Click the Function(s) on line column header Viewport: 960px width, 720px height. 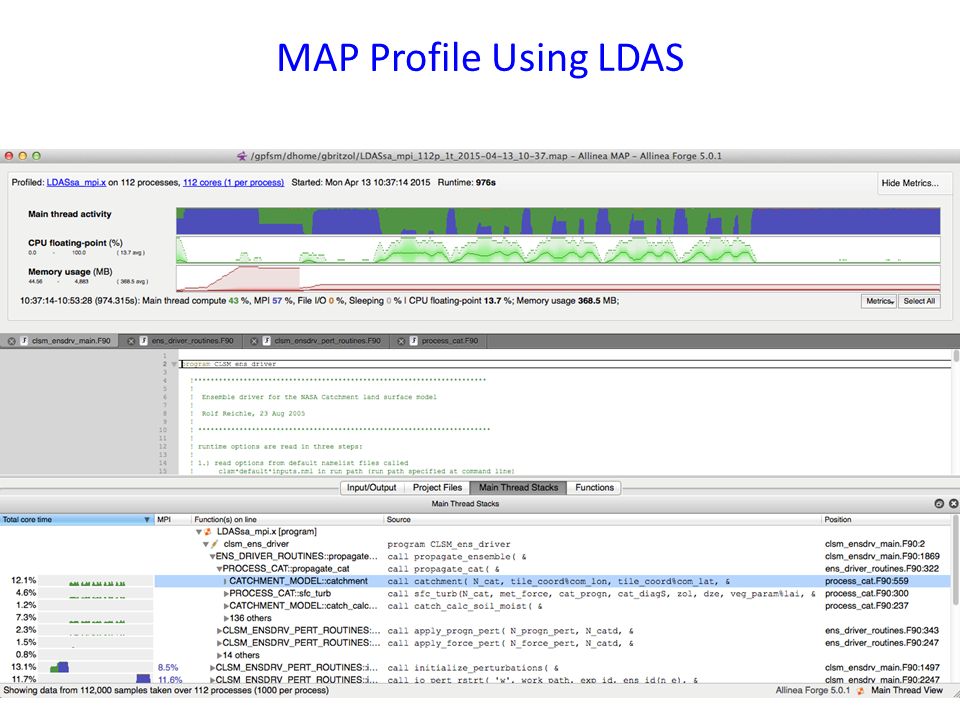287,520
